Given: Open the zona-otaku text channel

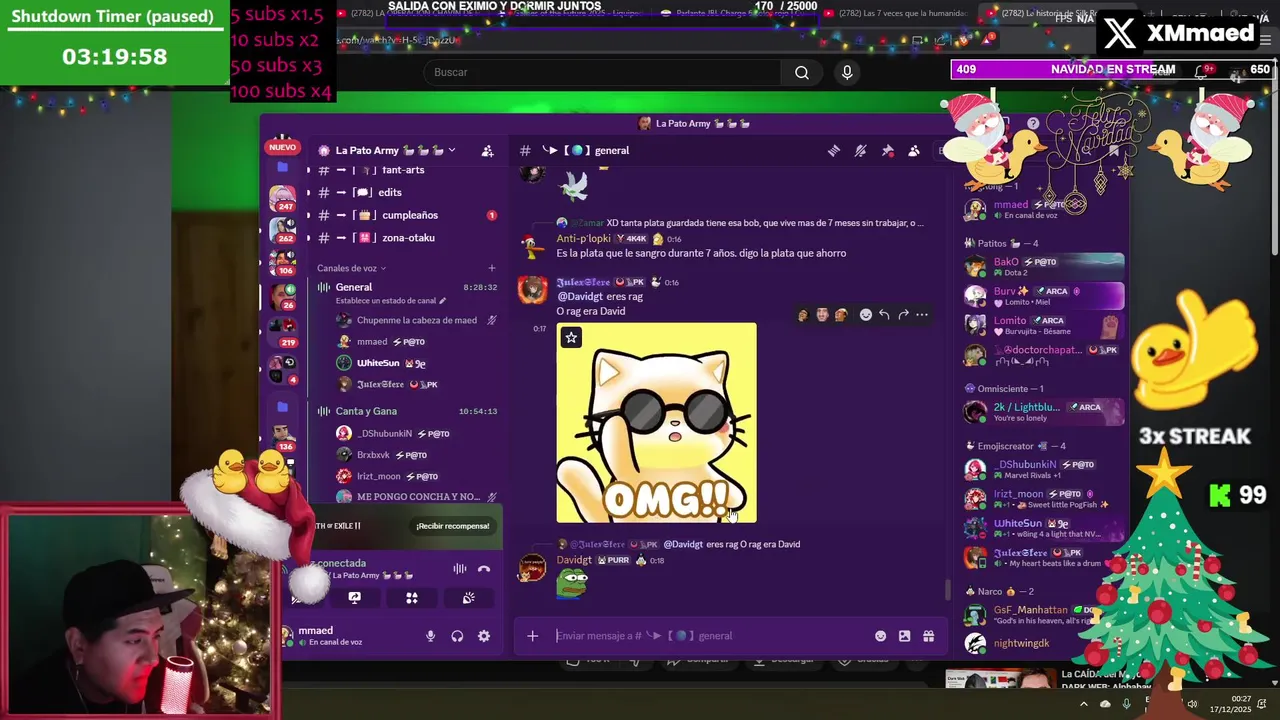Looking at the screenshot, I should pos(405,238).
